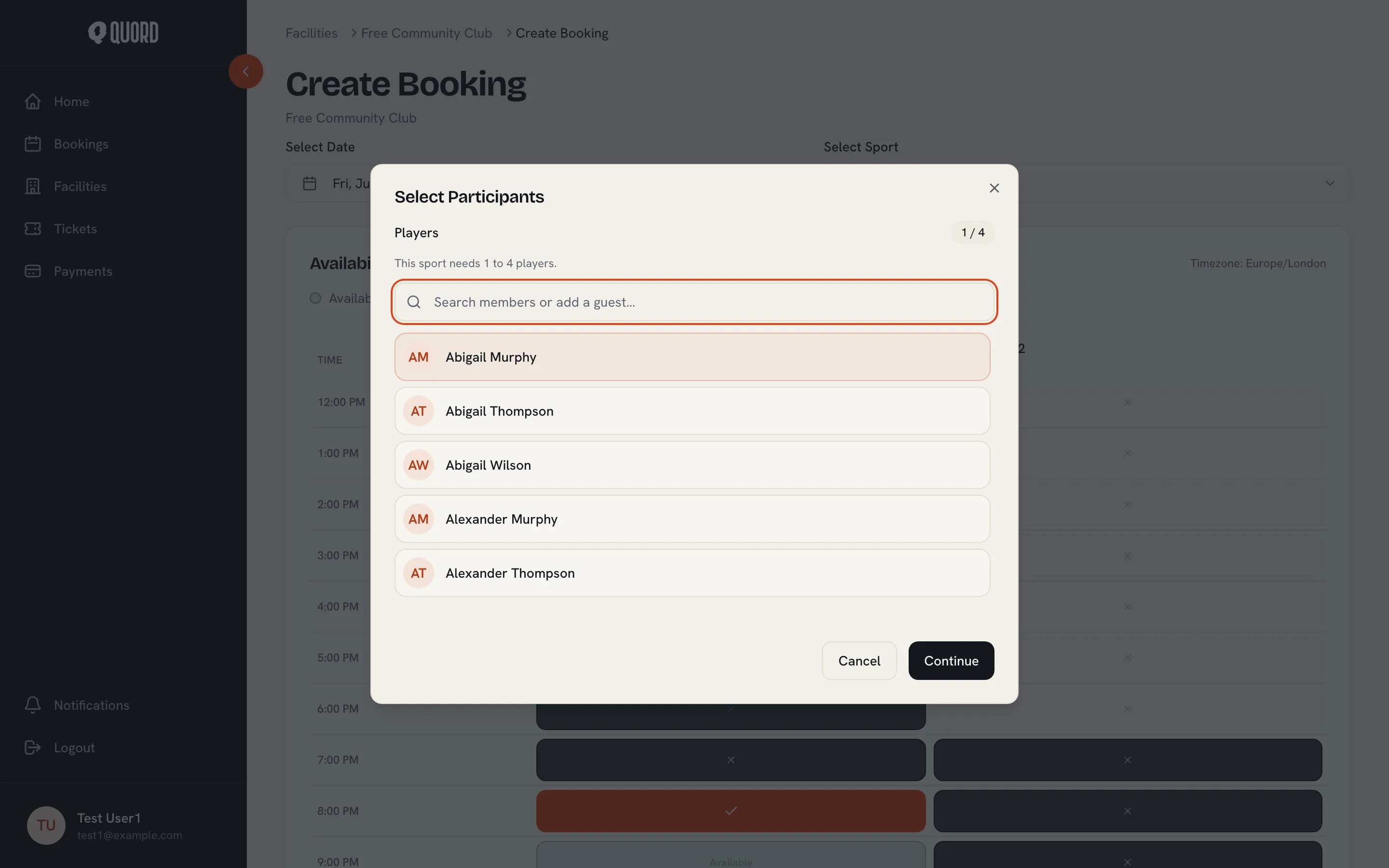Click the Home house icon

pos(33,102)
